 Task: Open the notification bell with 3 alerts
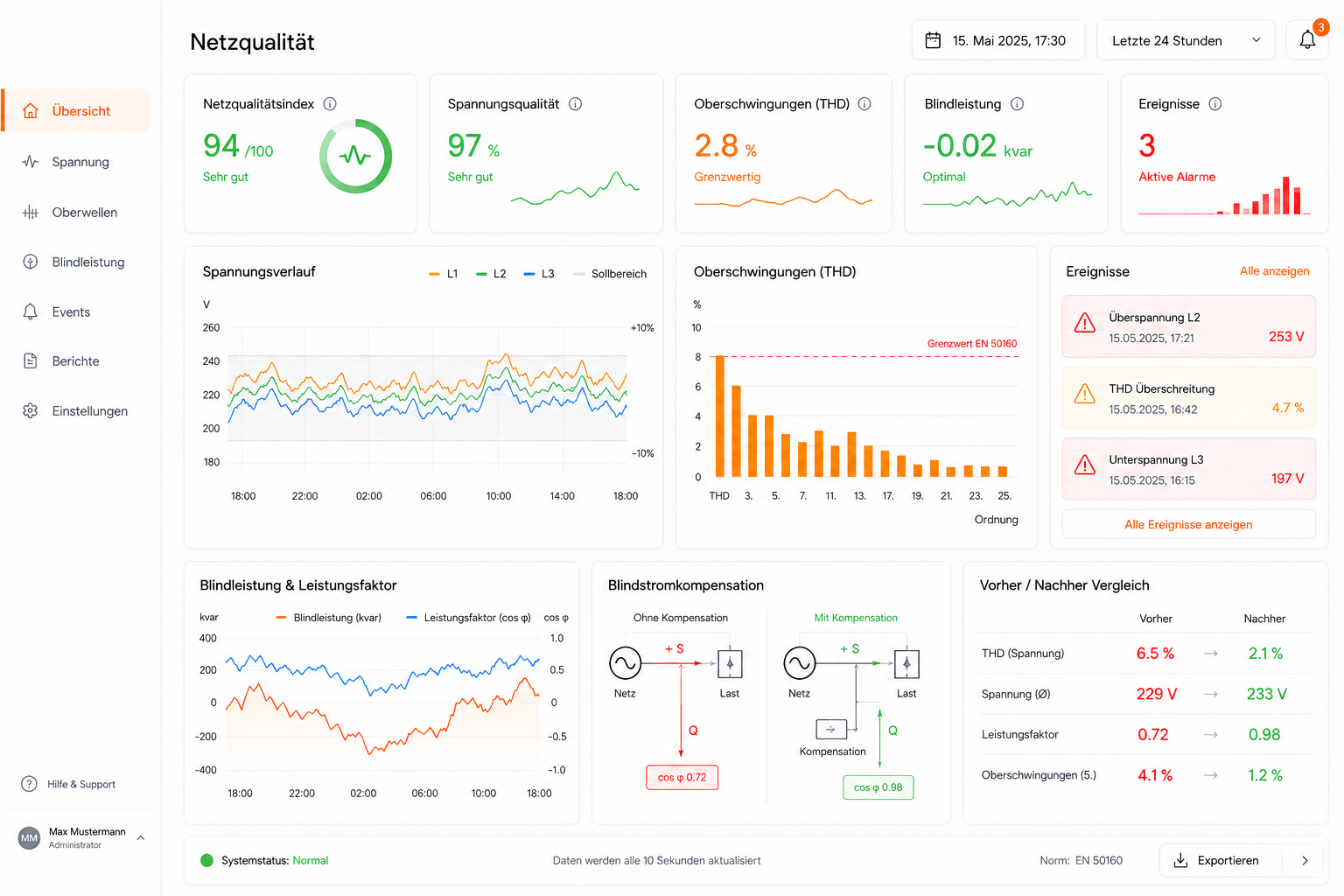click(1307, 40)
